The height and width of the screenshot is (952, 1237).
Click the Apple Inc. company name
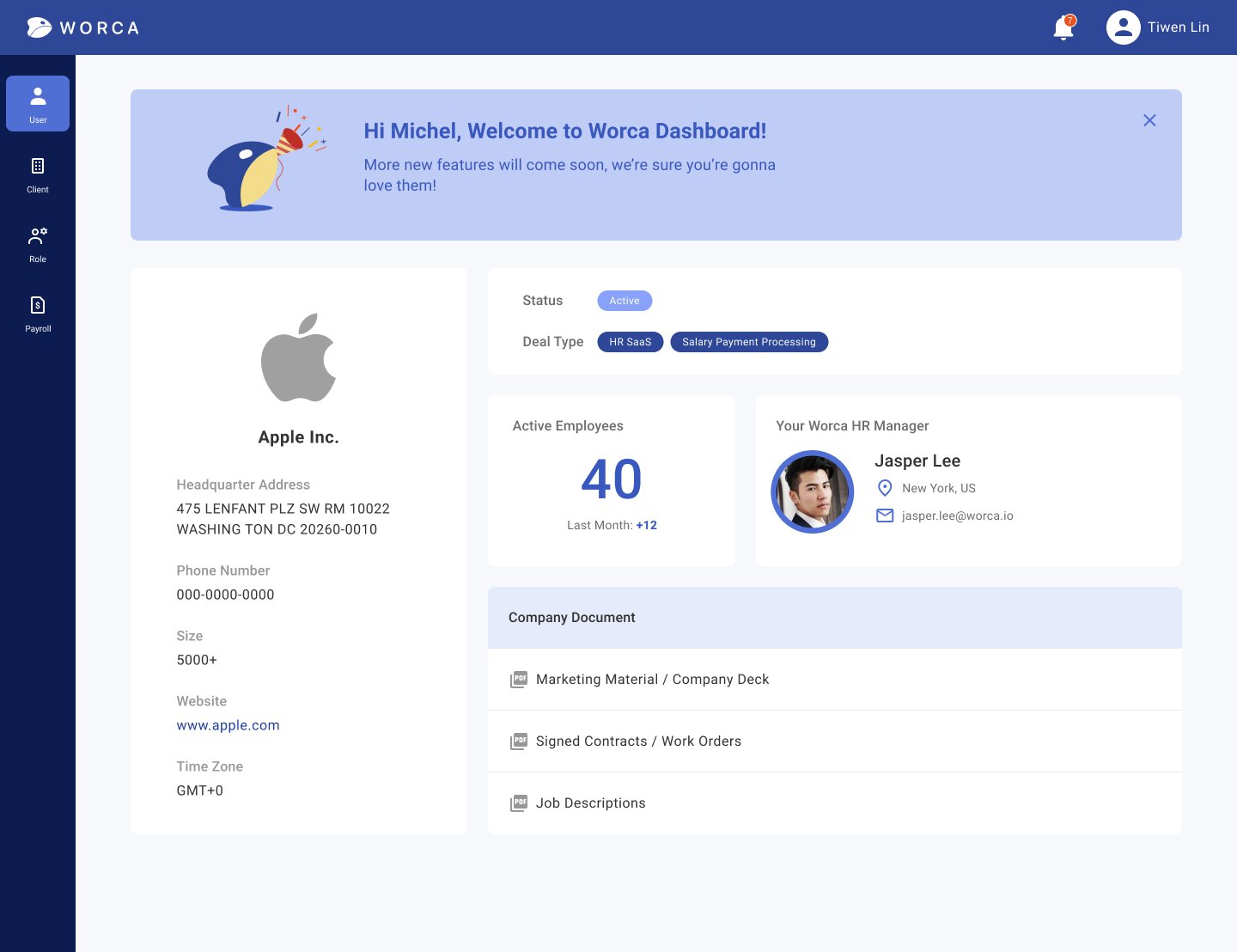pyautogui.click(x=299, y=437)
